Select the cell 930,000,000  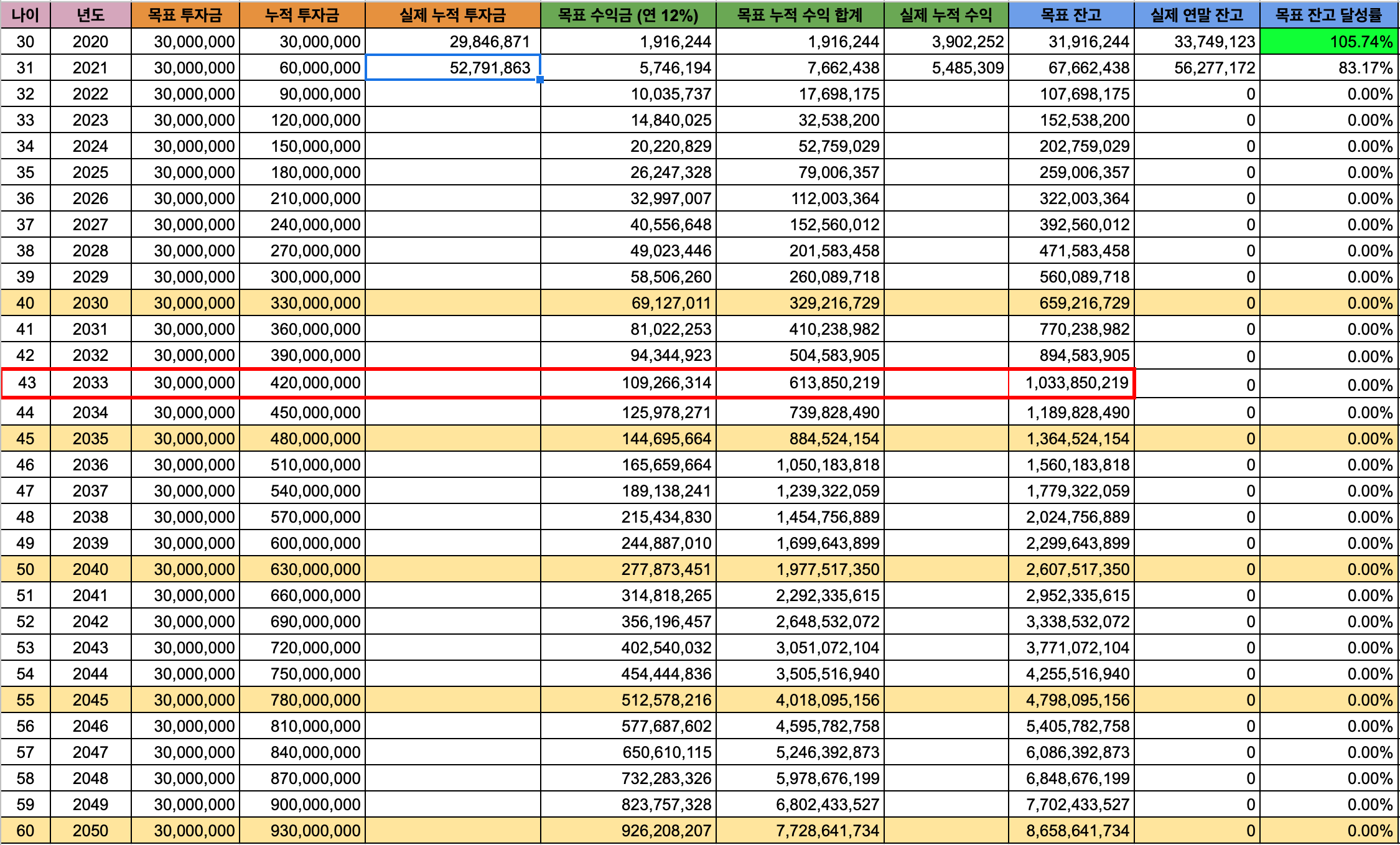[302, 831]
